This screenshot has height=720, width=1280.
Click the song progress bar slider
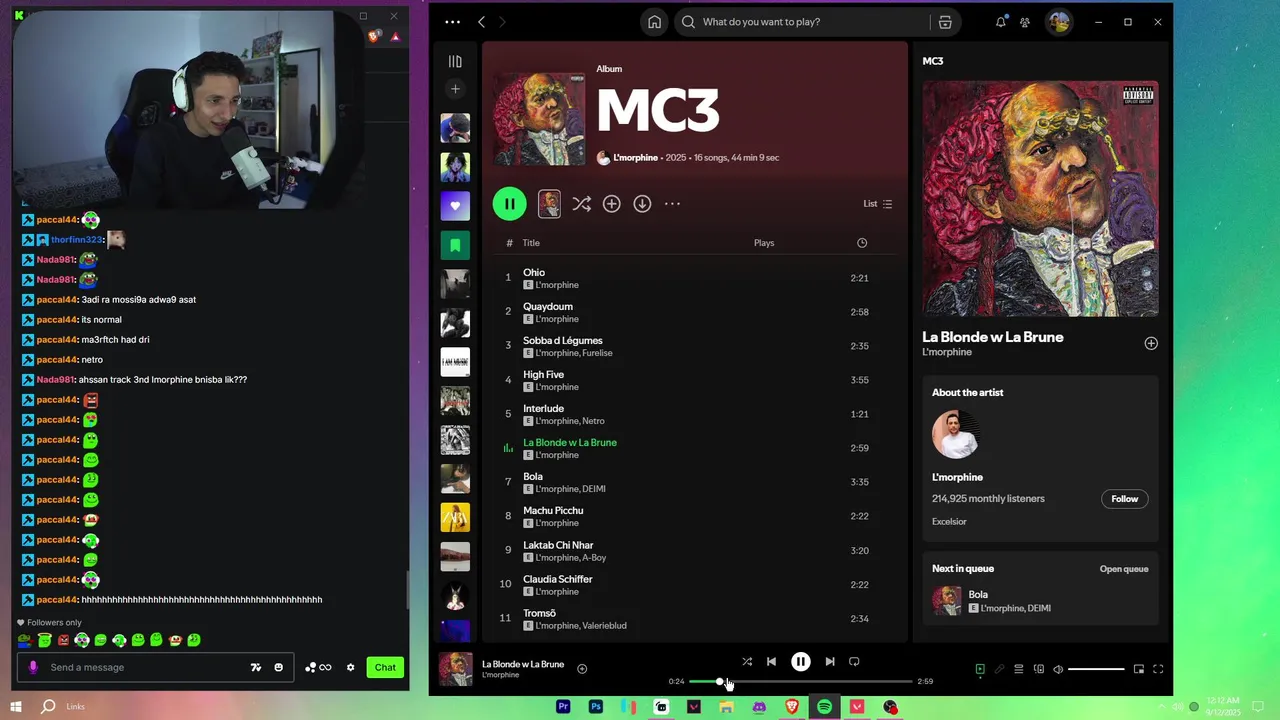tap(801, 682)
